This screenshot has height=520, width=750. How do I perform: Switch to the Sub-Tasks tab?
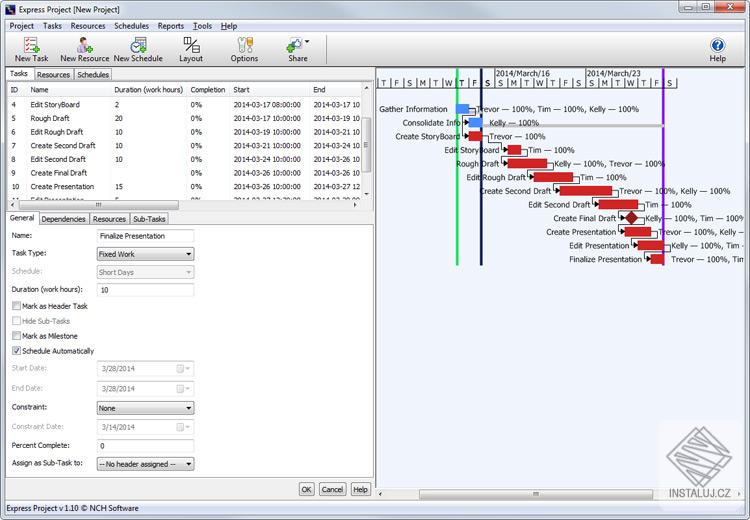pyautogui.click(x=149, y=219)
